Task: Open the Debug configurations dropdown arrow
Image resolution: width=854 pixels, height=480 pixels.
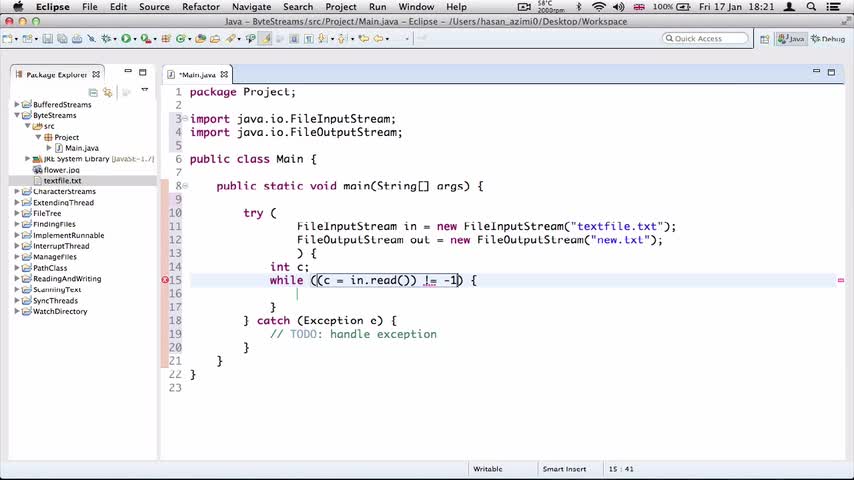Action: coord(115,39)
